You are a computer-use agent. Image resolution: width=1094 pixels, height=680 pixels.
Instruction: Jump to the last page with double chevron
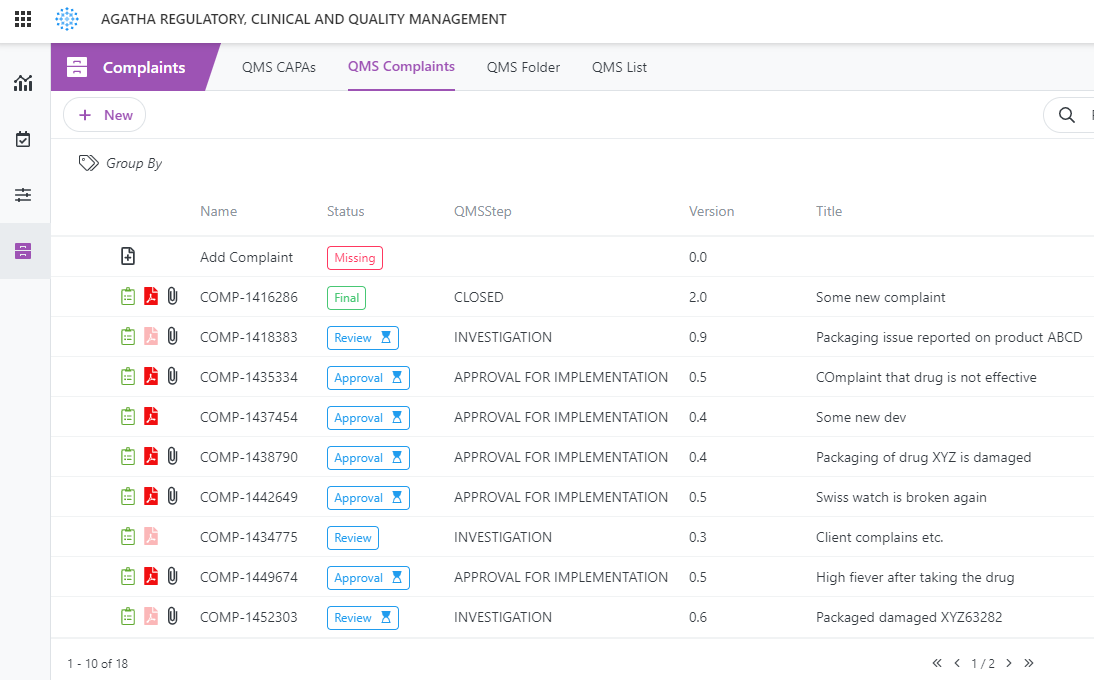click(x=1029, y=663)
